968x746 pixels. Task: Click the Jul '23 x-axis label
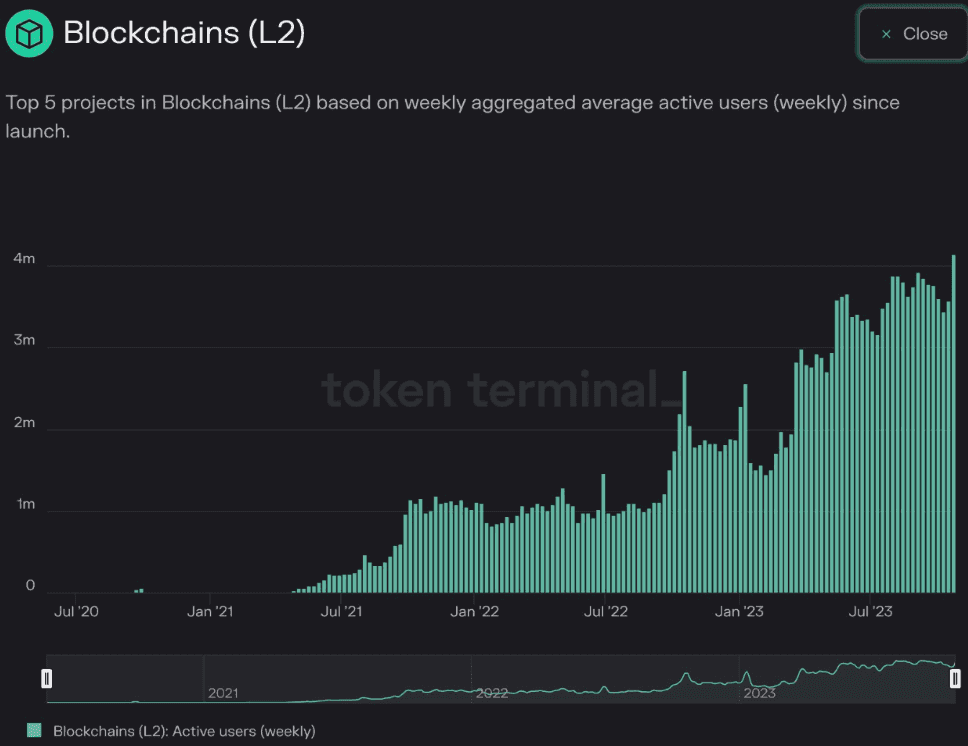pos(869,611)
